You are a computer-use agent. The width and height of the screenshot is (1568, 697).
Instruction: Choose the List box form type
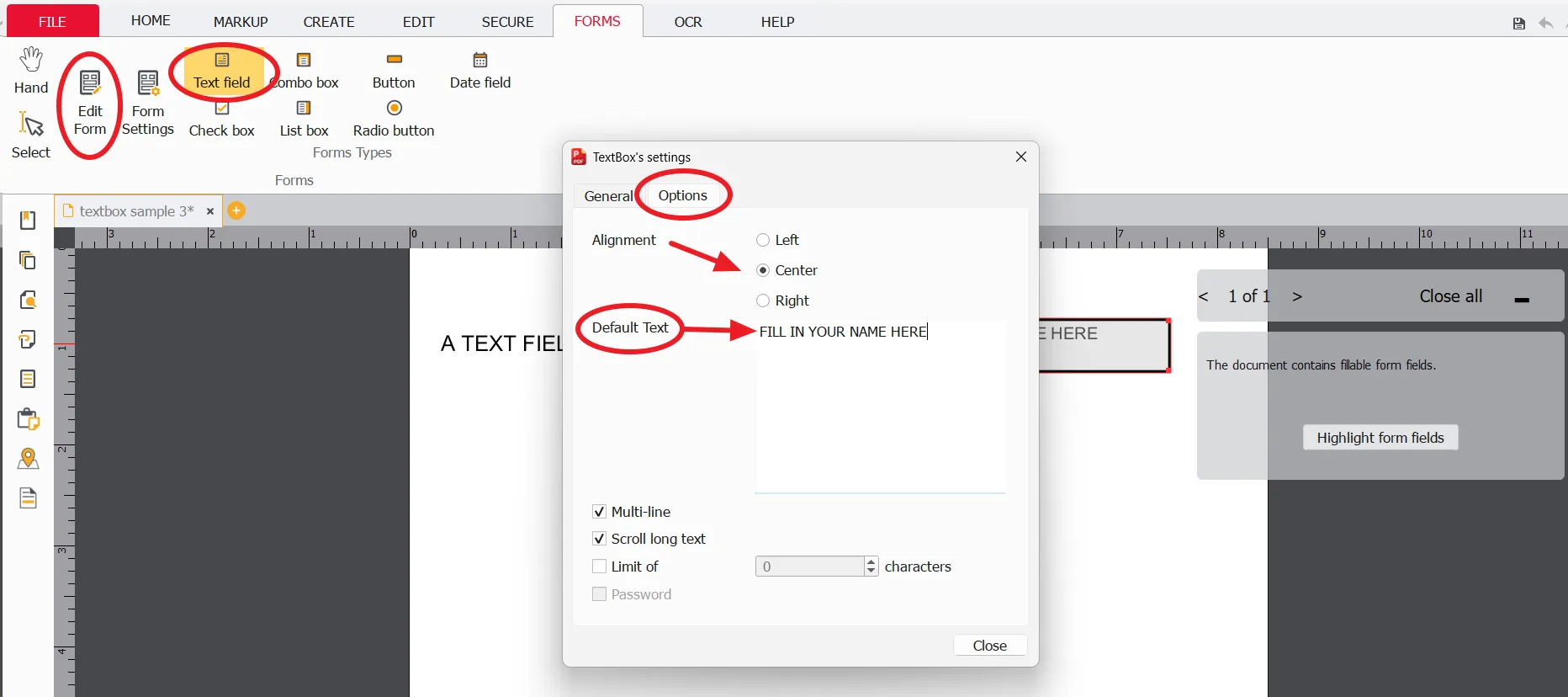(x=305, y=119)
